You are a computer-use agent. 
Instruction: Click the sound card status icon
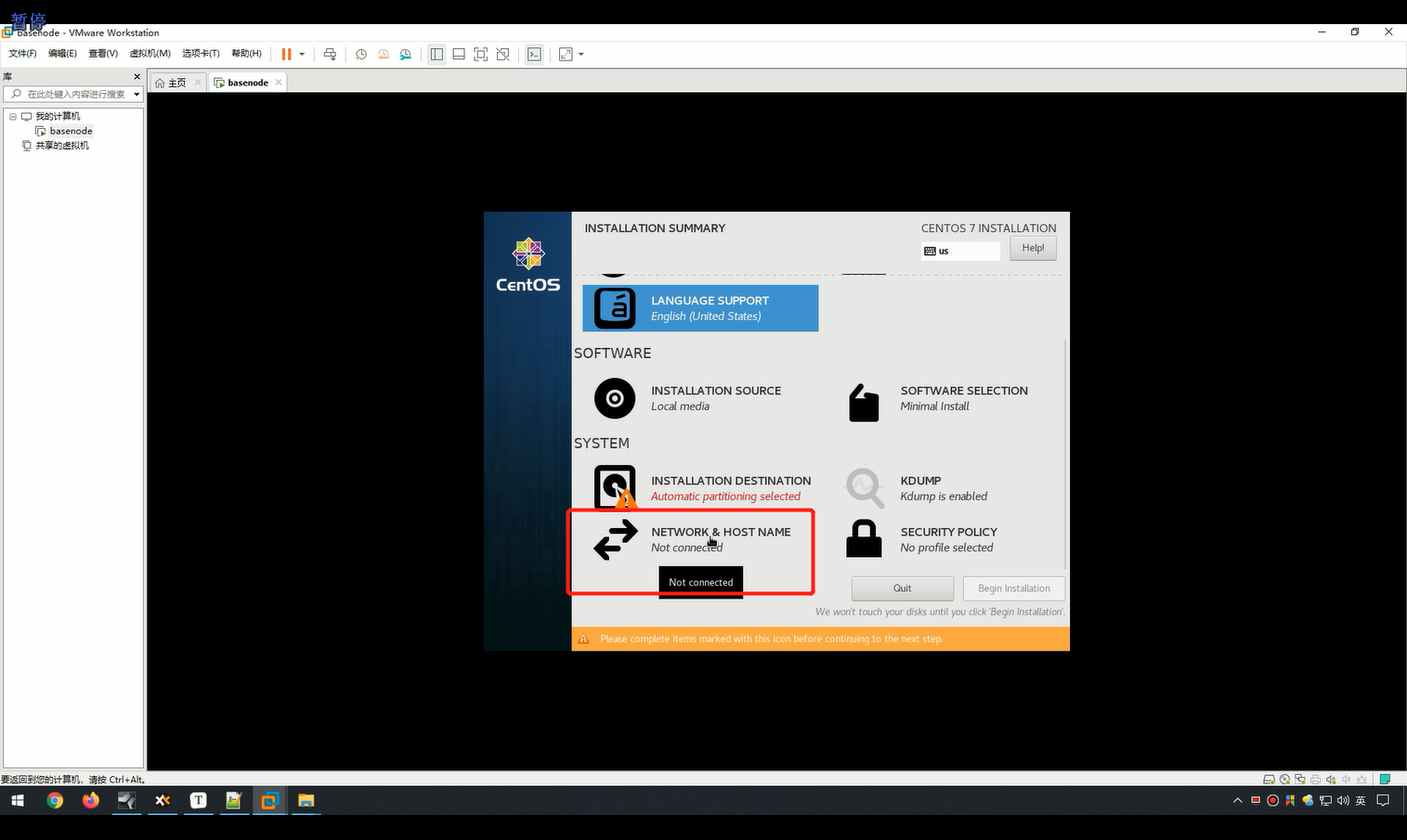(1331, 780)
